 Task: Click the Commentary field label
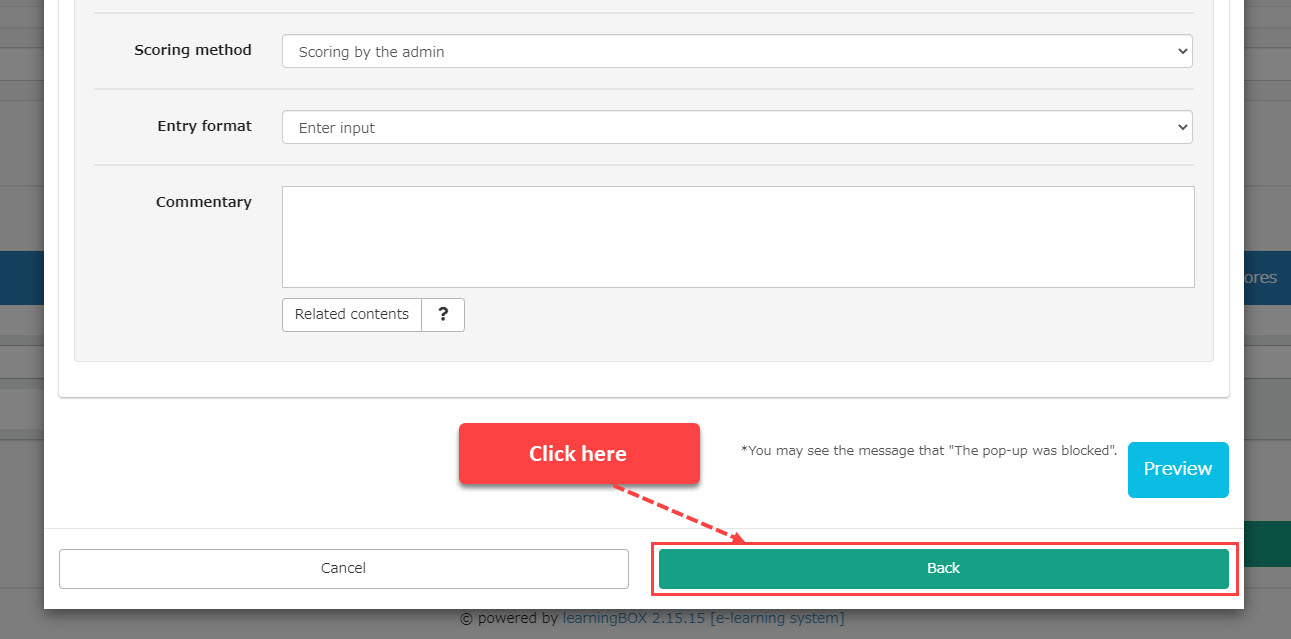(203, 202)
